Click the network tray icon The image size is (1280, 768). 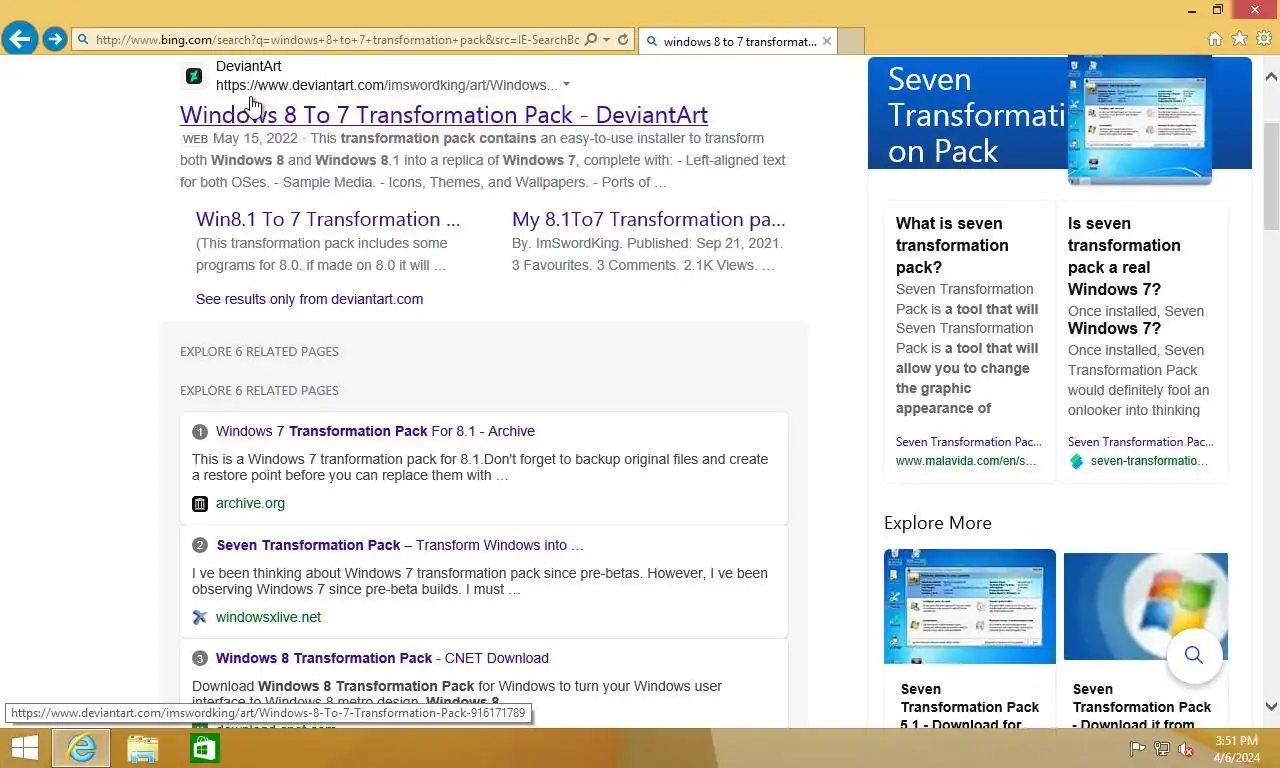pos(1162,749)
